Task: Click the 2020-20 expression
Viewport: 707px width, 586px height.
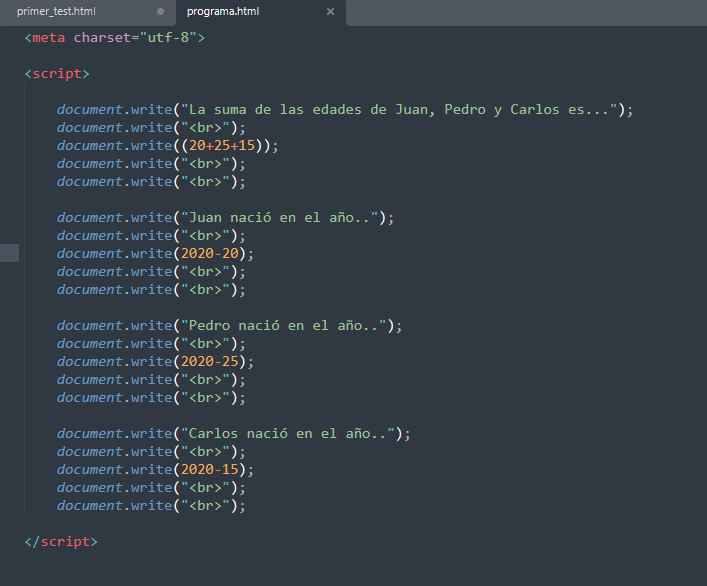Action: point(210,254)
